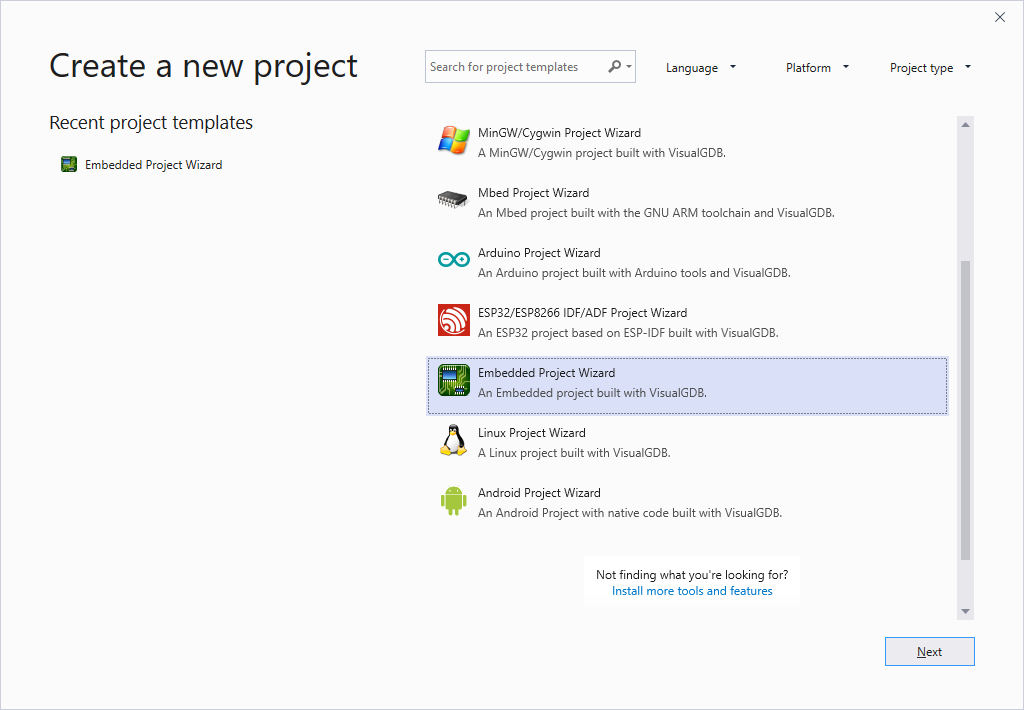Click the Next button
The image size is (1024, 710).
929,651
